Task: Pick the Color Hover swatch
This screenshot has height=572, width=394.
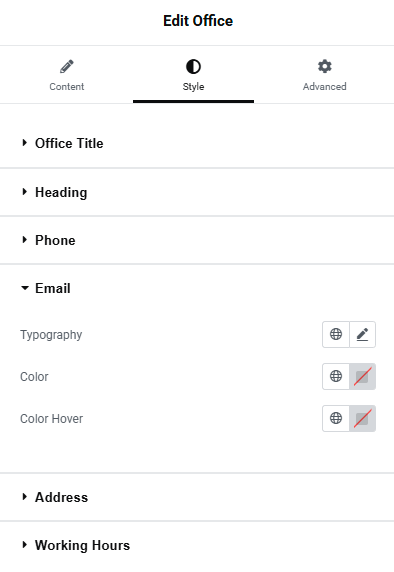Action: tap(362, 418)
